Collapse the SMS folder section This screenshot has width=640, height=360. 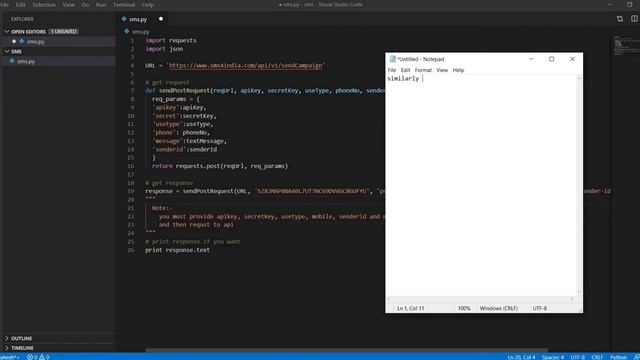pyautogui.click(x=7, y=51)
